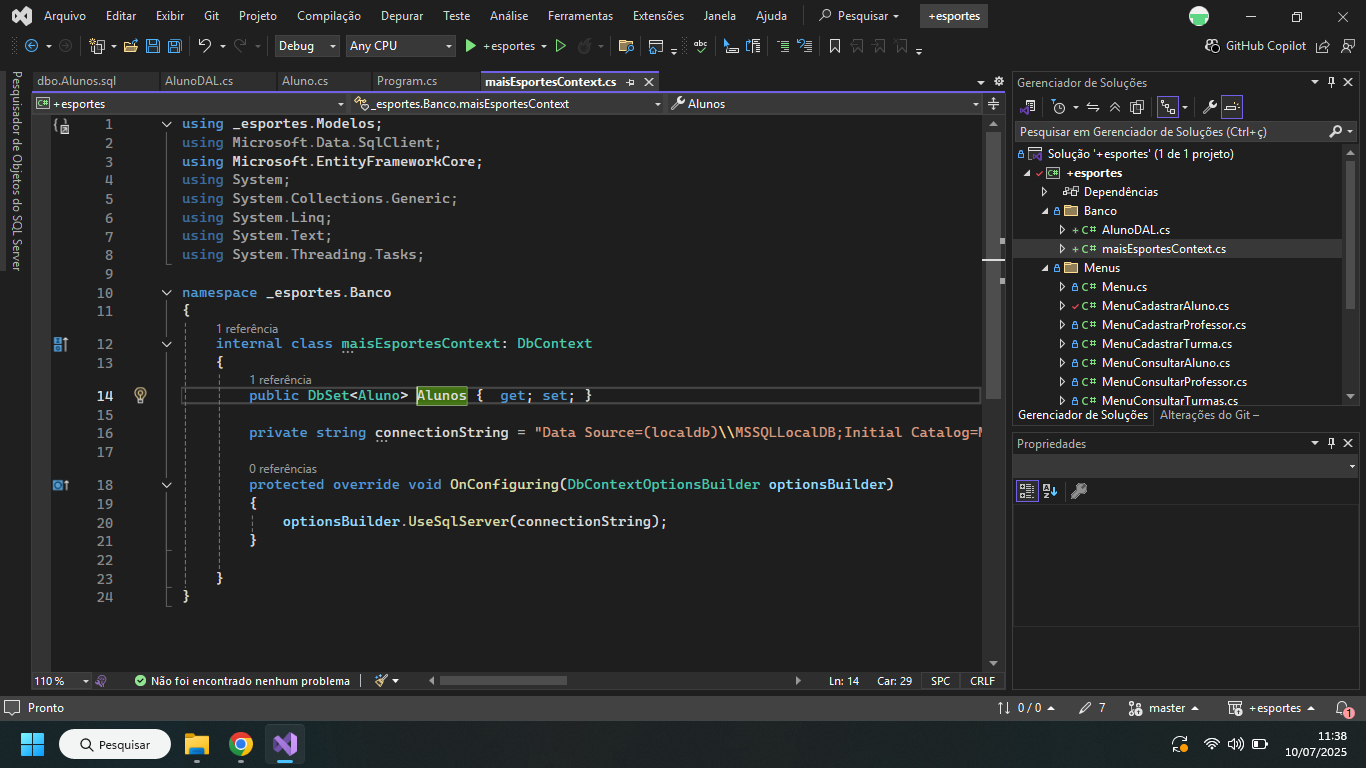Collapse the Menus folder in Solution Explorer
1366x768 pixels.
coord(1044,268)
